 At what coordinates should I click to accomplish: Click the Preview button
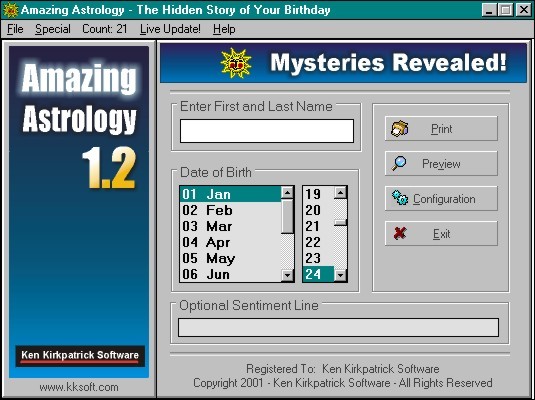click(x=441, y=164)
